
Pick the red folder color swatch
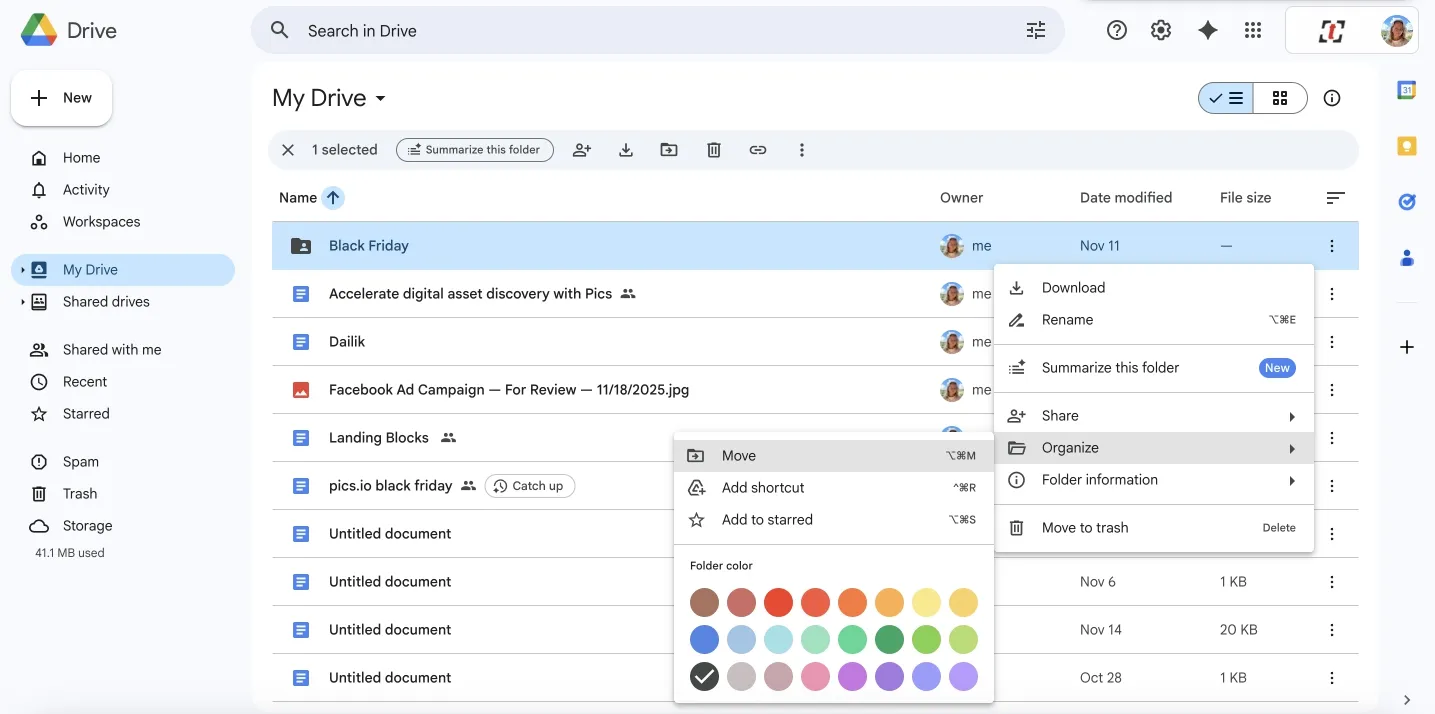(778, 603)
